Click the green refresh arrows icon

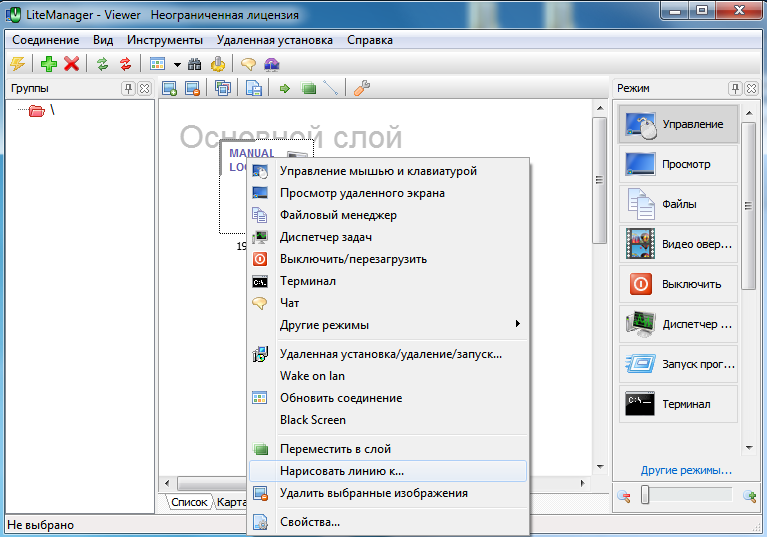102,64
